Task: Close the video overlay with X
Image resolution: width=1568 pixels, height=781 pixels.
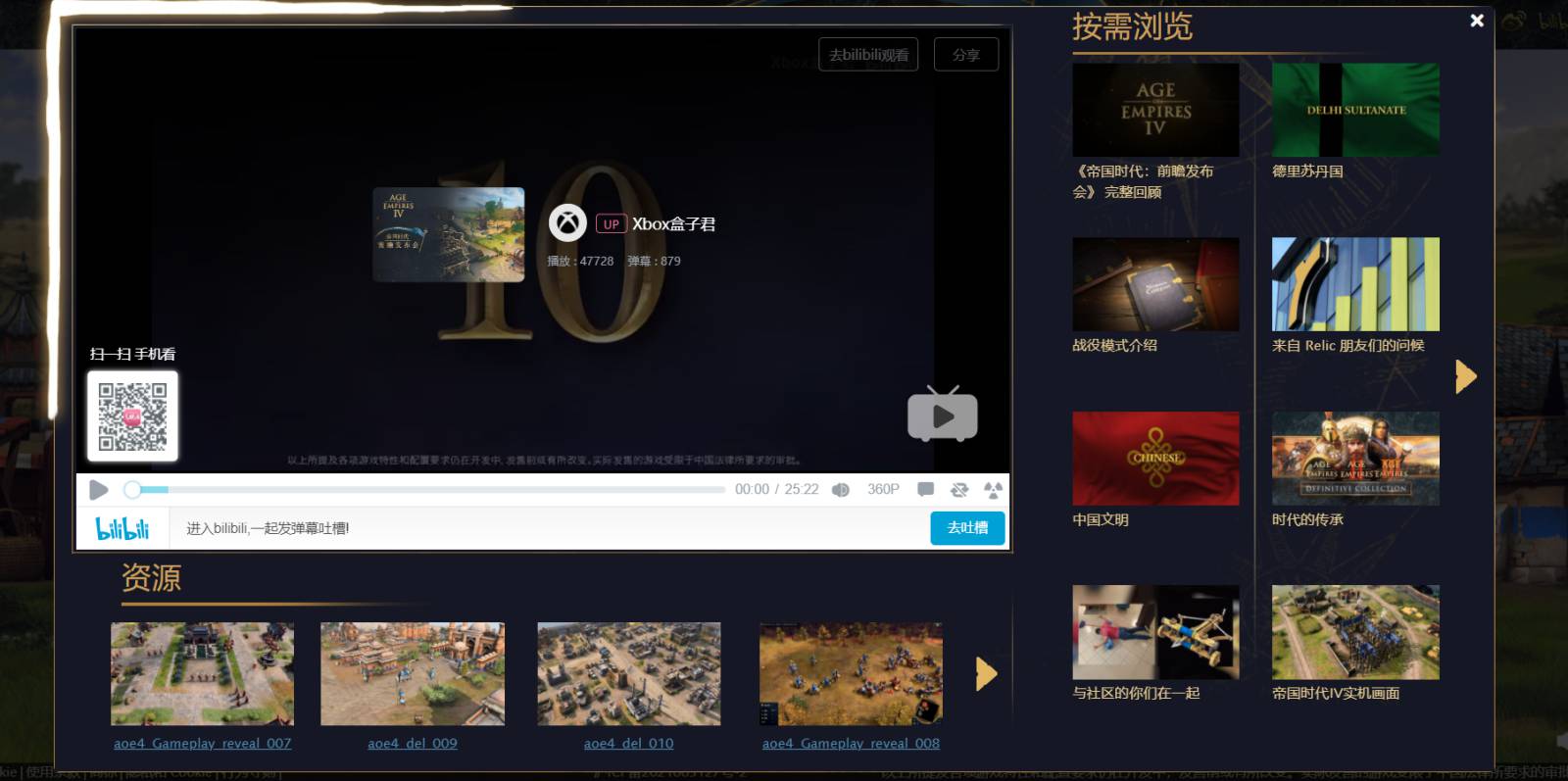Action: point(1477,21)
